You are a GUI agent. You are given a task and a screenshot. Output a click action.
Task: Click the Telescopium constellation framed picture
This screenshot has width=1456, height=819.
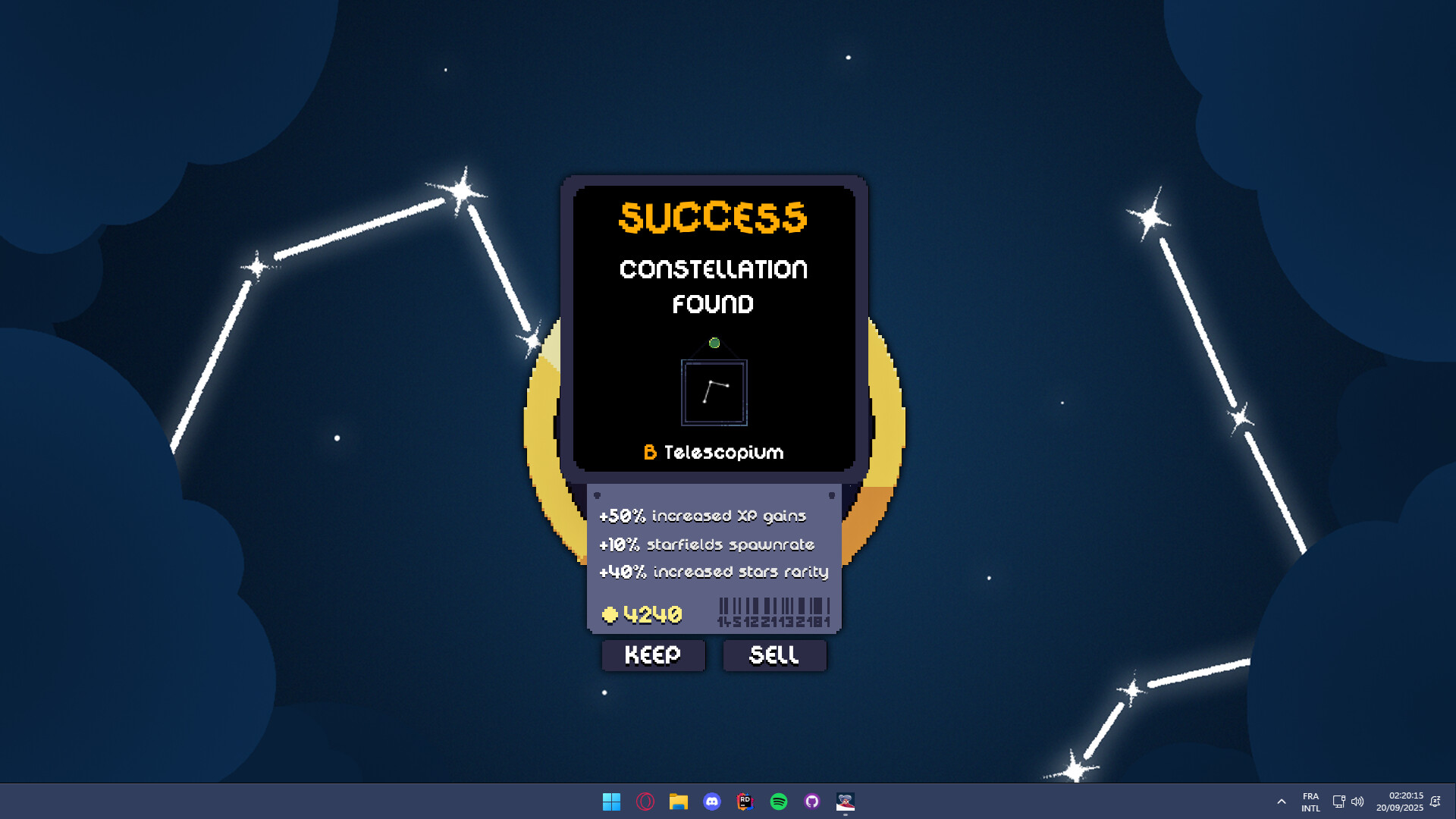(x=714, y=393)
